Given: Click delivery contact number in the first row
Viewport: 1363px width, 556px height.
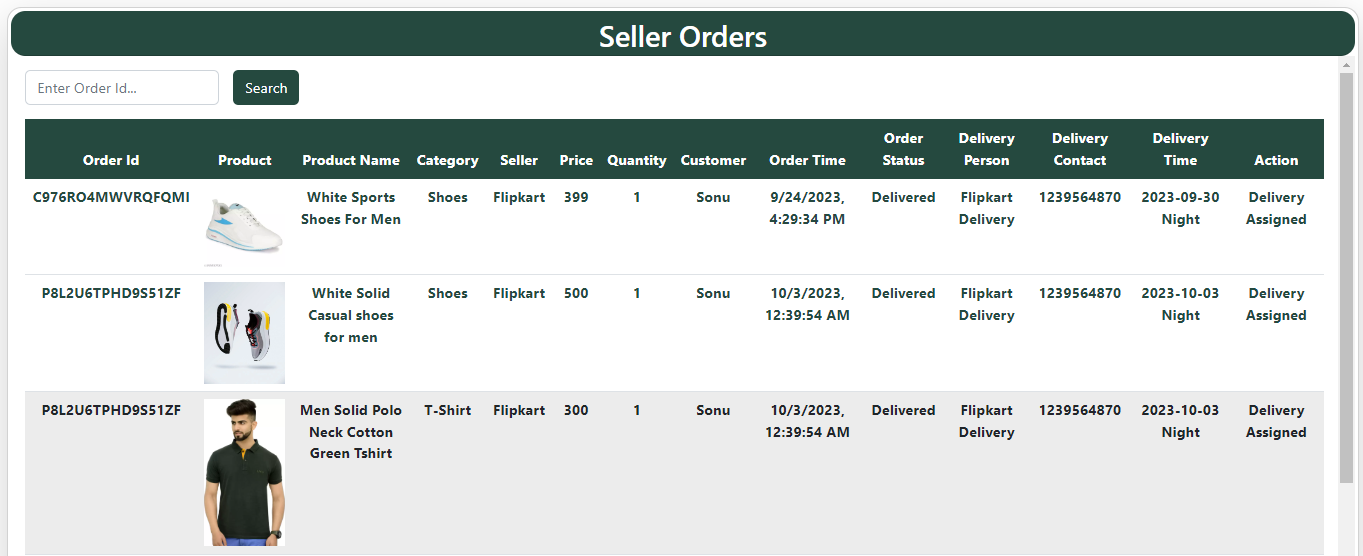Looking at the screenshot, I should [1080, 197].
